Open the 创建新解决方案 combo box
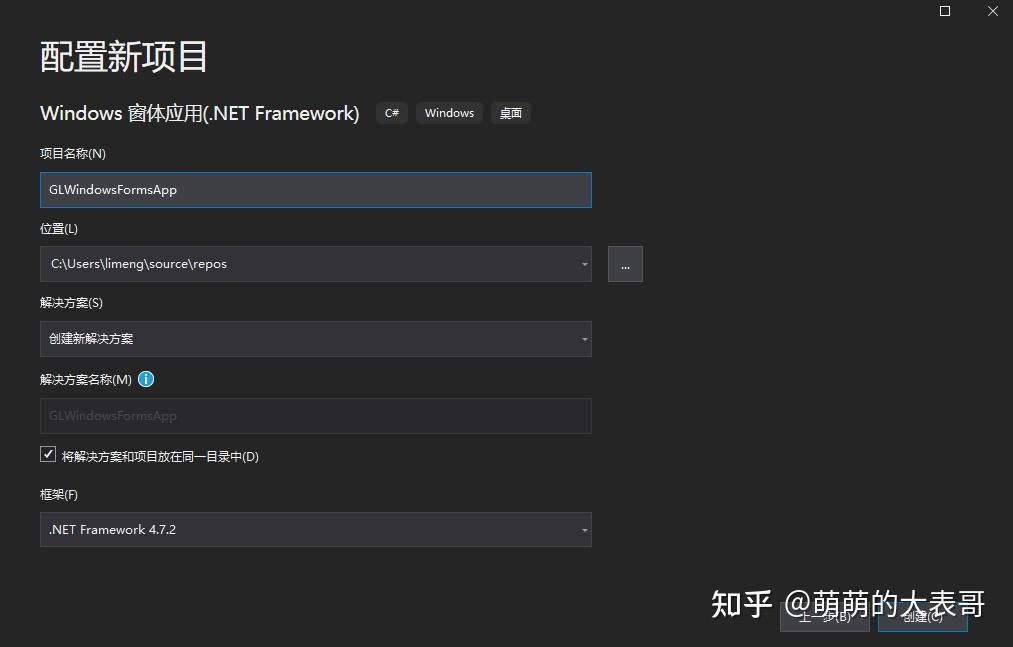Image resolution: width=1013 pixels, height=647 pixels. click(x=300, y=339)
